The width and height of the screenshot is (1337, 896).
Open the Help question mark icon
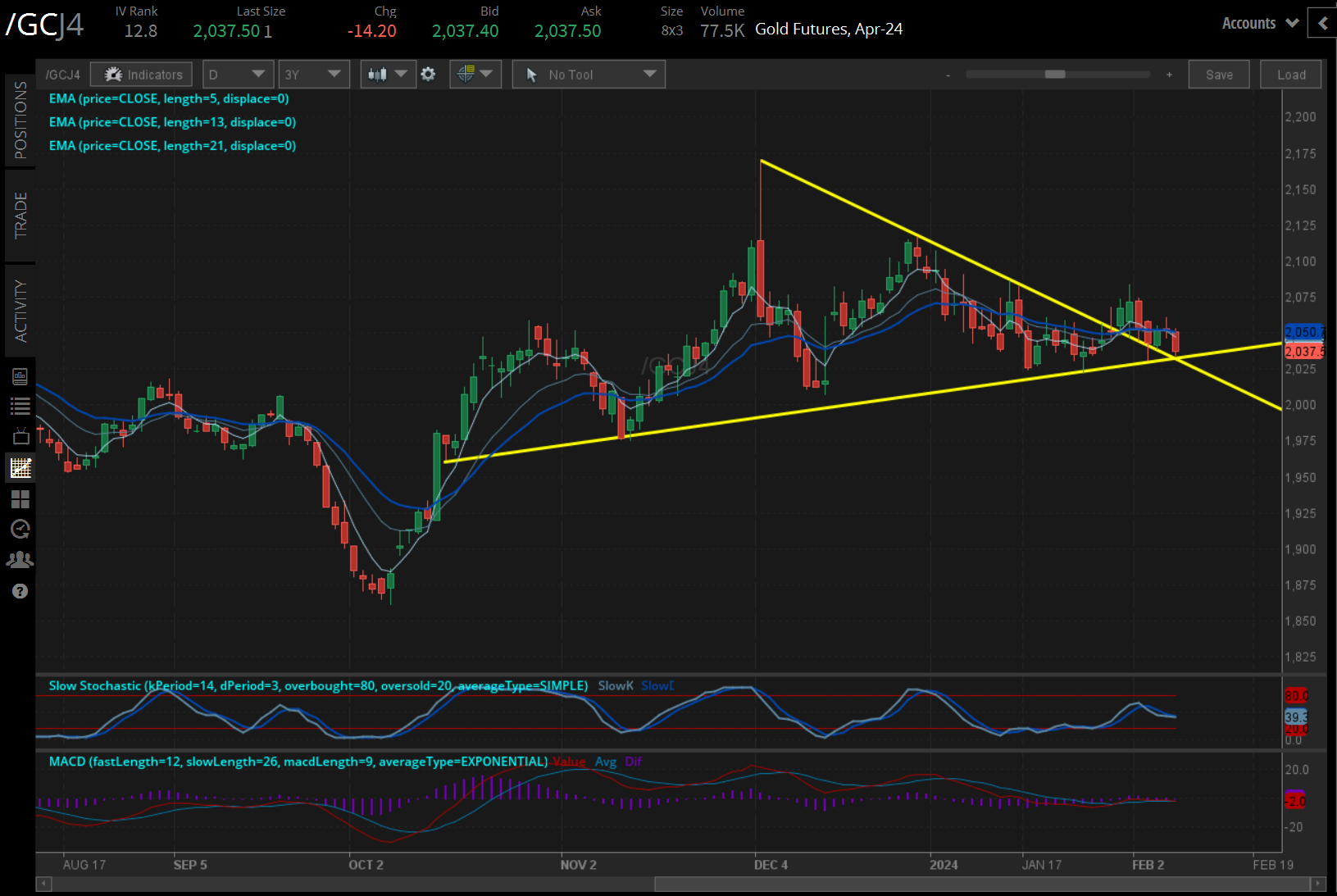tap(20, 590)
